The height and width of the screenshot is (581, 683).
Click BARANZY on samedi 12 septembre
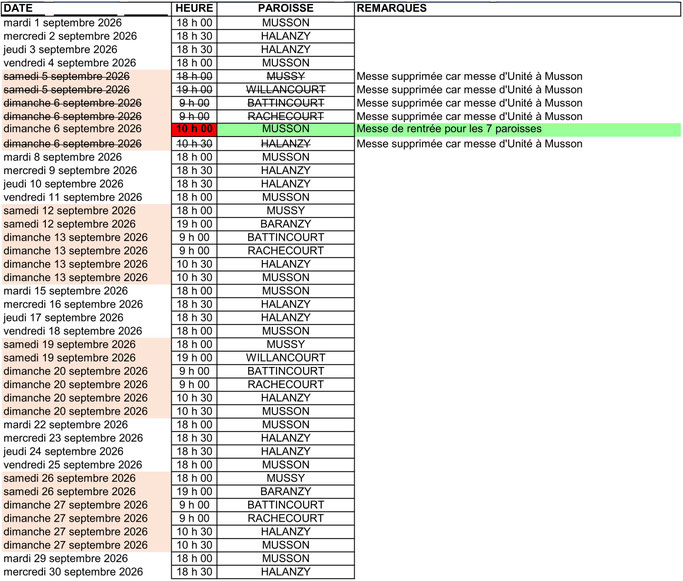[286, 224]
